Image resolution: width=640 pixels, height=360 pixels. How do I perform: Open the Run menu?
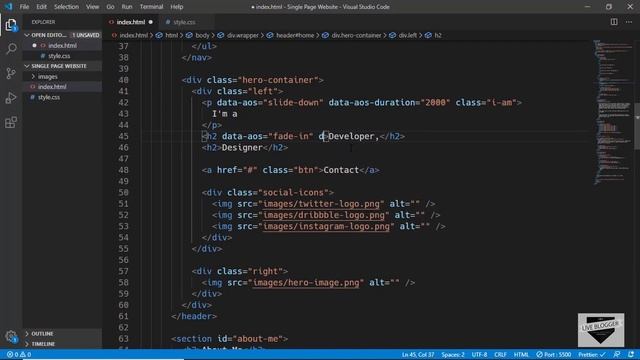coord(127,7)
